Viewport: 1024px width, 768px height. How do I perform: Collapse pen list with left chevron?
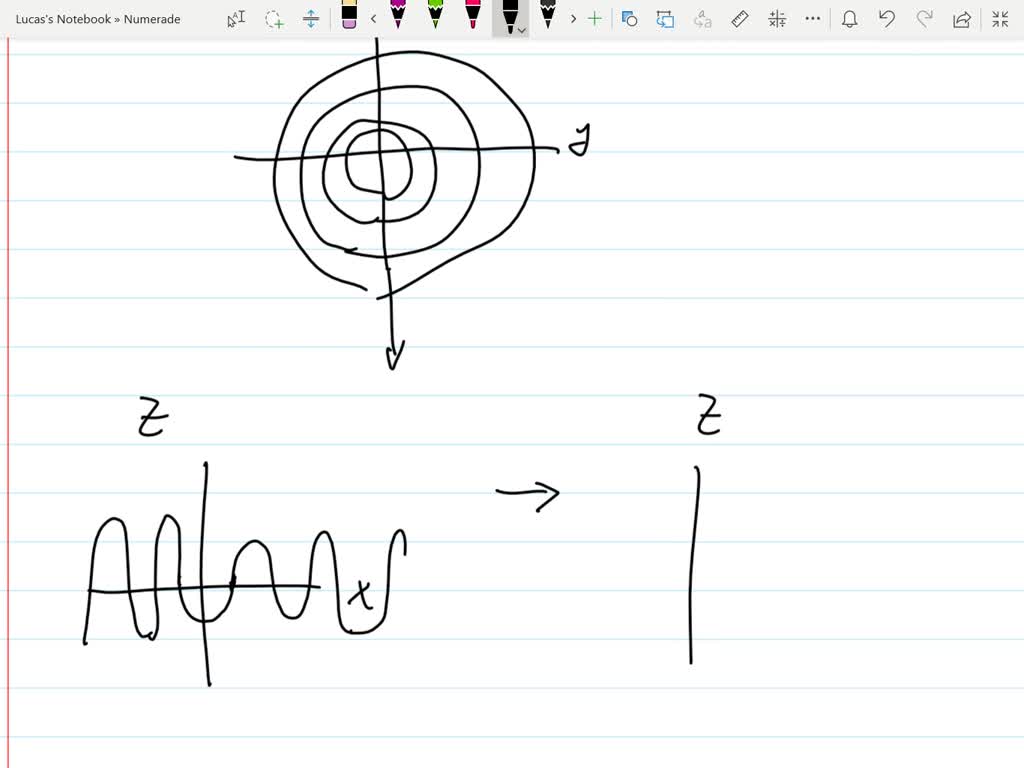click(373, 18)
